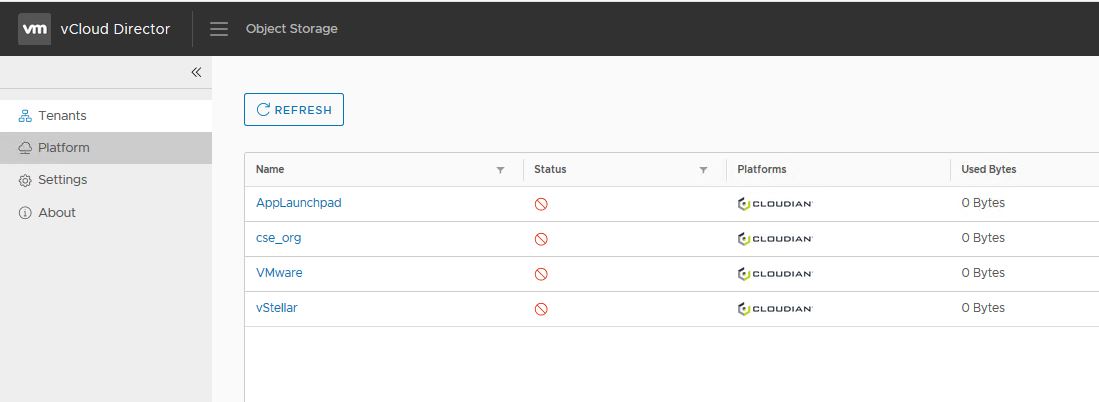The height and width of the screenshot is (402, 1099).
Task: Open the vStellar tenant link
Action: coord(277,308)
